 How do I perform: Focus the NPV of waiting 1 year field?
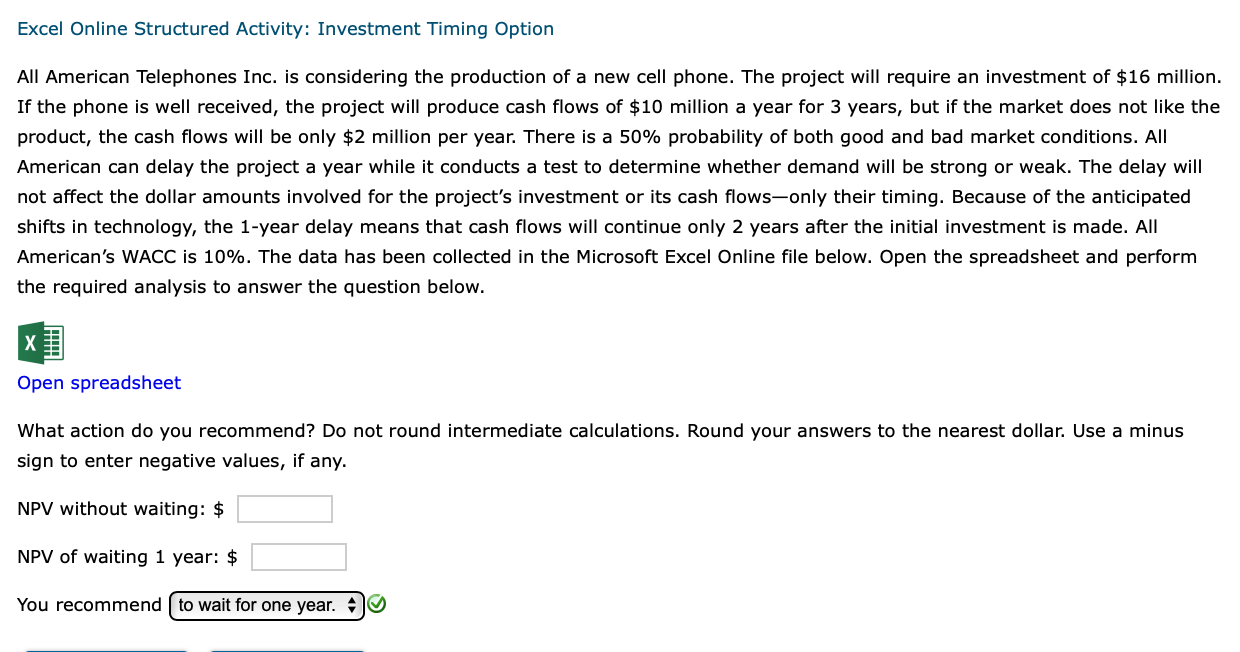pyautogui.click(x=298, y=556)
